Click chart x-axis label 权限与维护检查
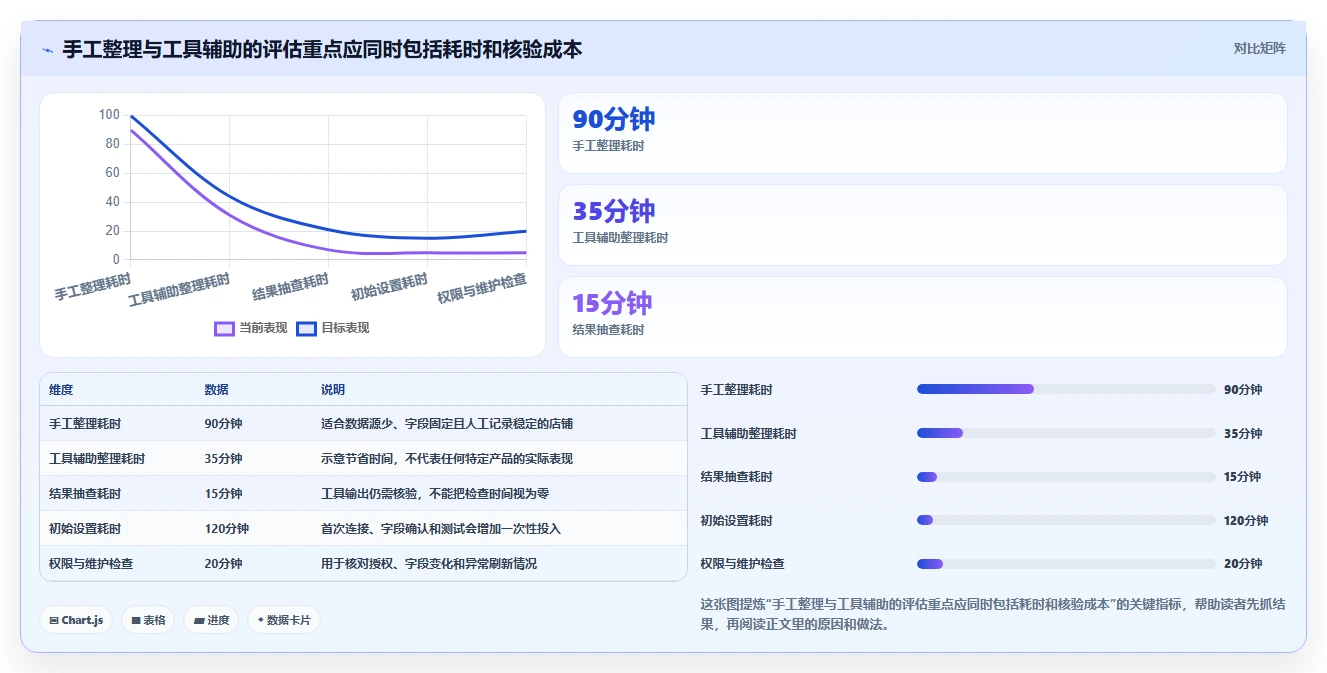Viewport: 1327px width, 673px height. (482, 288)
